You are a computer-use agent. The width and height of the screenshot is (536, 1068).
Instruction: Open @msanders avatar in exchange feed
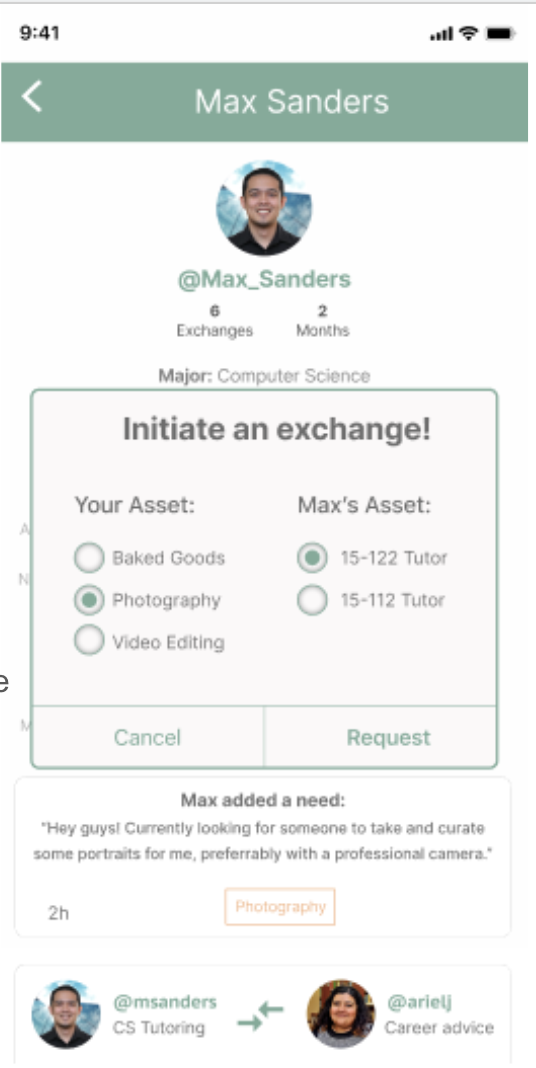66,1014
